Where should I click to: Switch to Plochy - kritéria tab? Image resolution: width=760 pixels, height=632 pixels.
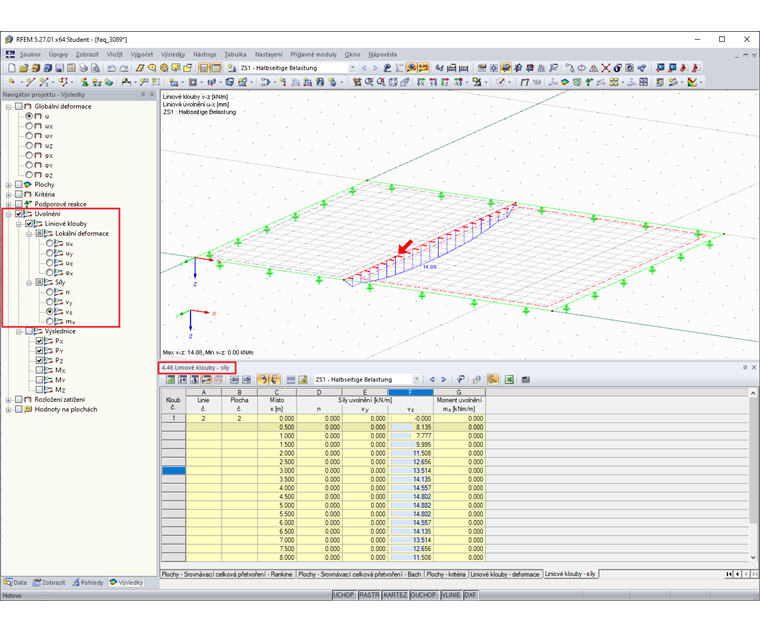[x=446, y=574]
